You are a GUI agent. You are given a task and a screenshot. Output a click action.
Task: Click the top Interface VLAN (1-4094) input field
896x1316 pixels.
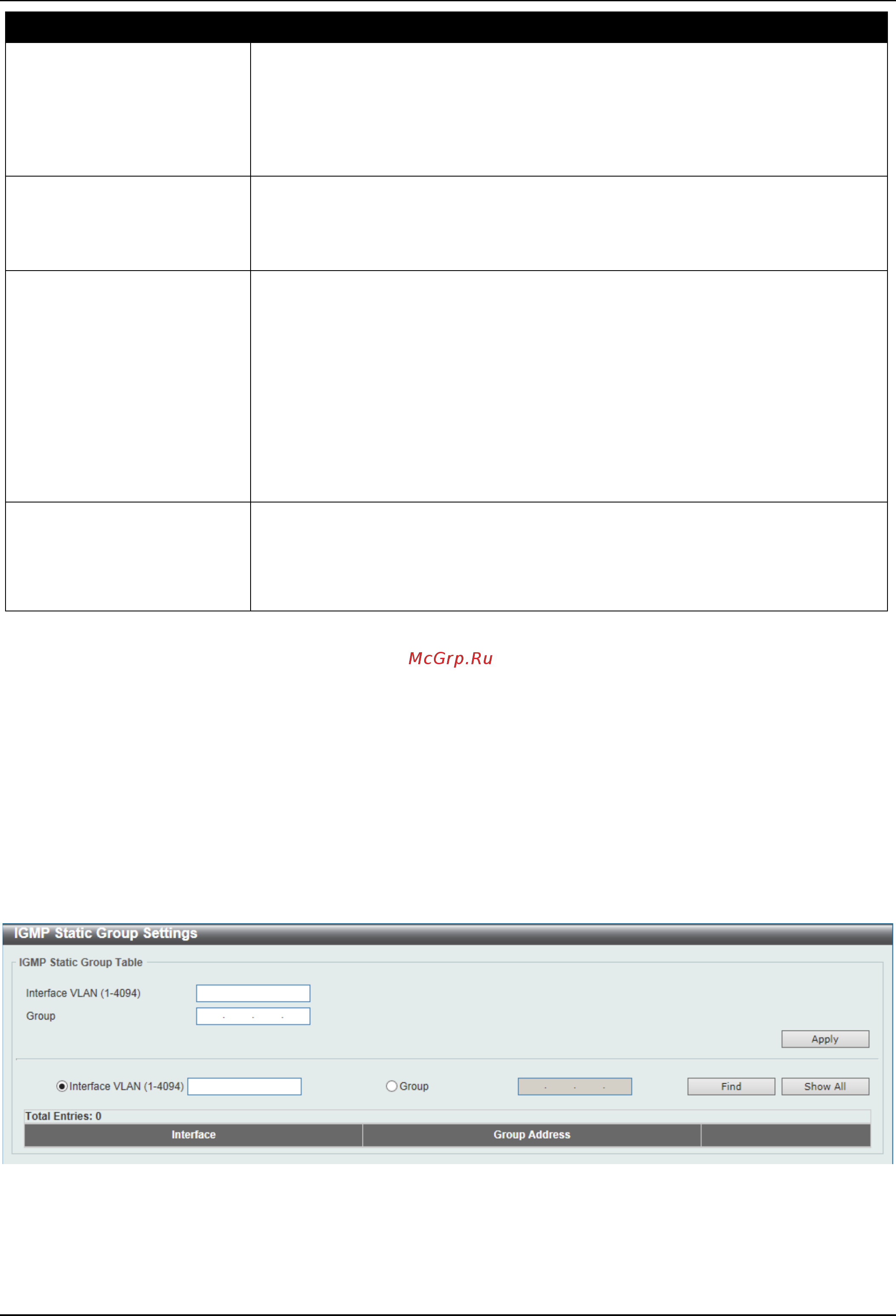pyautogui.click(x=253, y=993)
